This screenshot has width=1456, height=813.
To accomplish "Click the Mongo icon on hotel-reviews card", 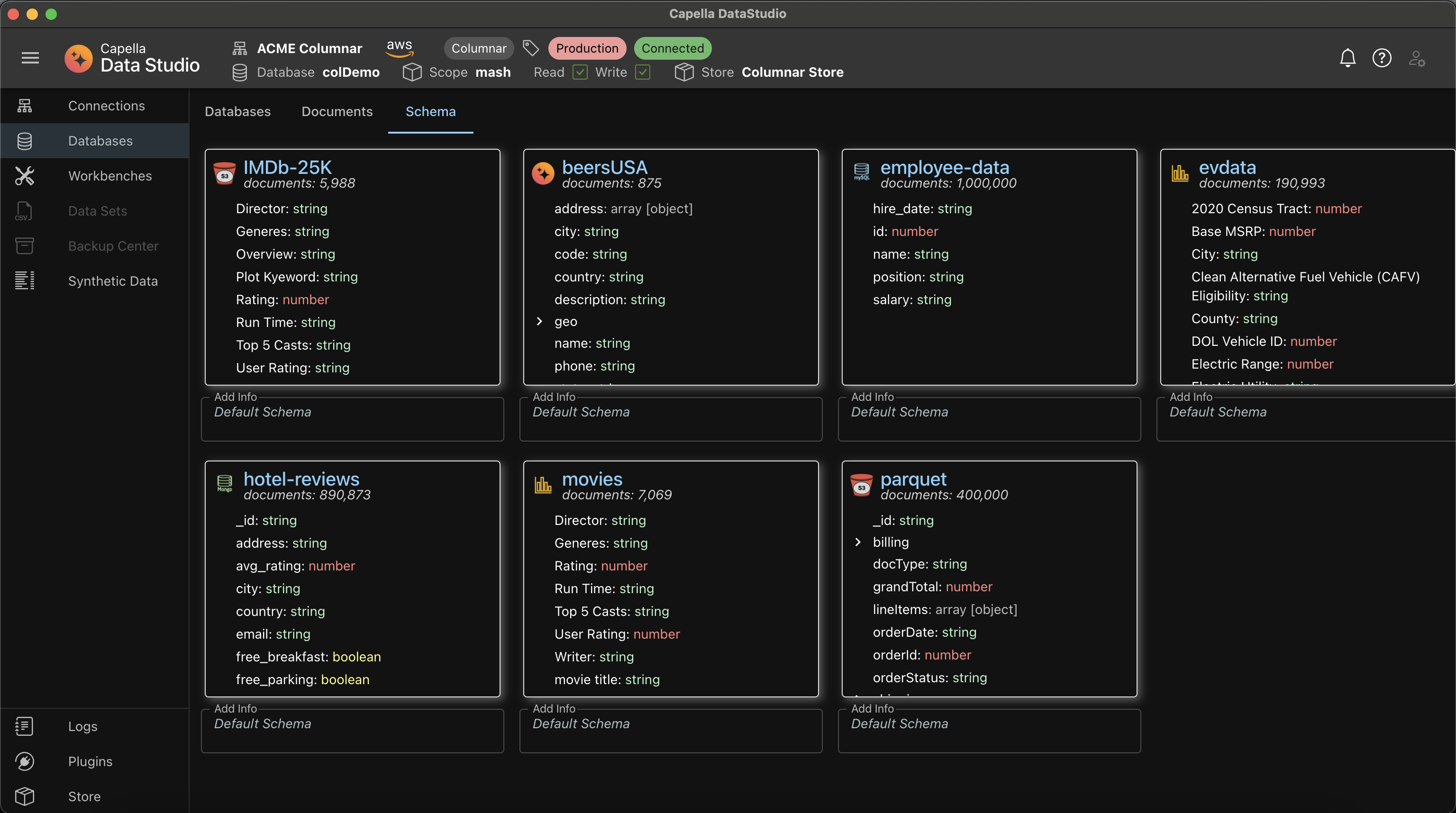I will 224,483.
